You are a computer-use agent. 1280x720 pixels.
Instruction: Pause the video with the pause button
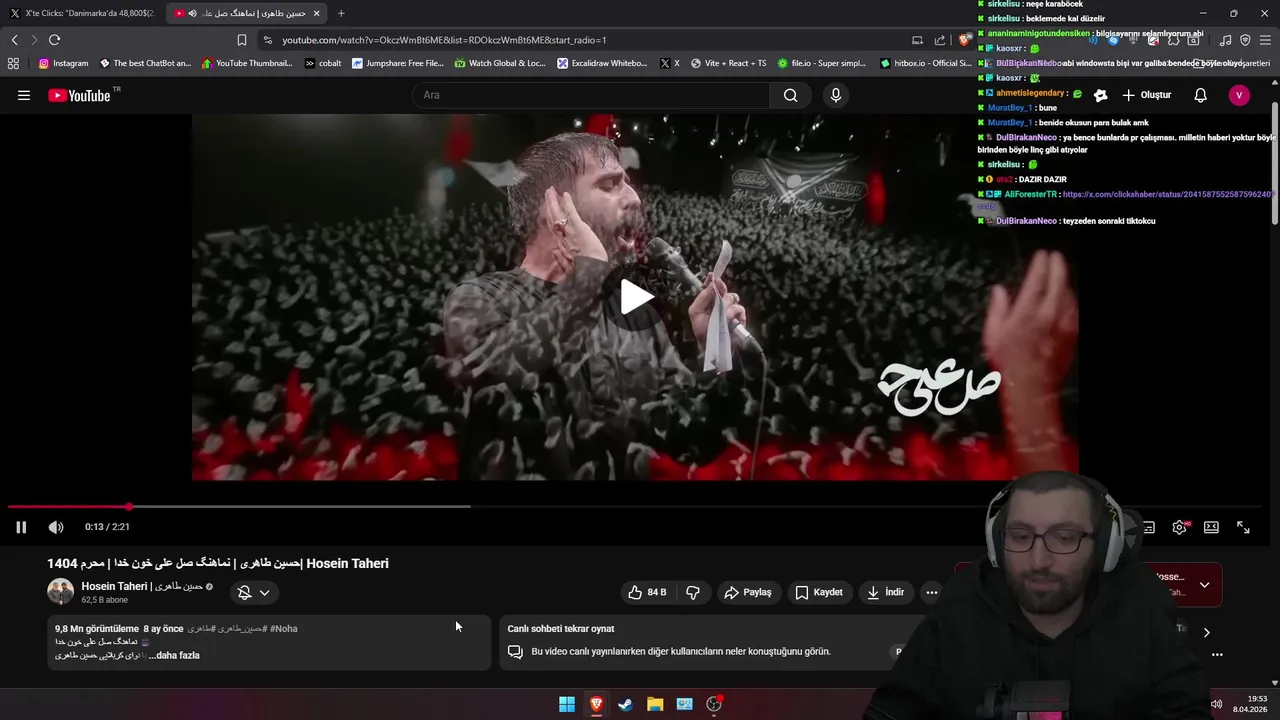[21, 527]
